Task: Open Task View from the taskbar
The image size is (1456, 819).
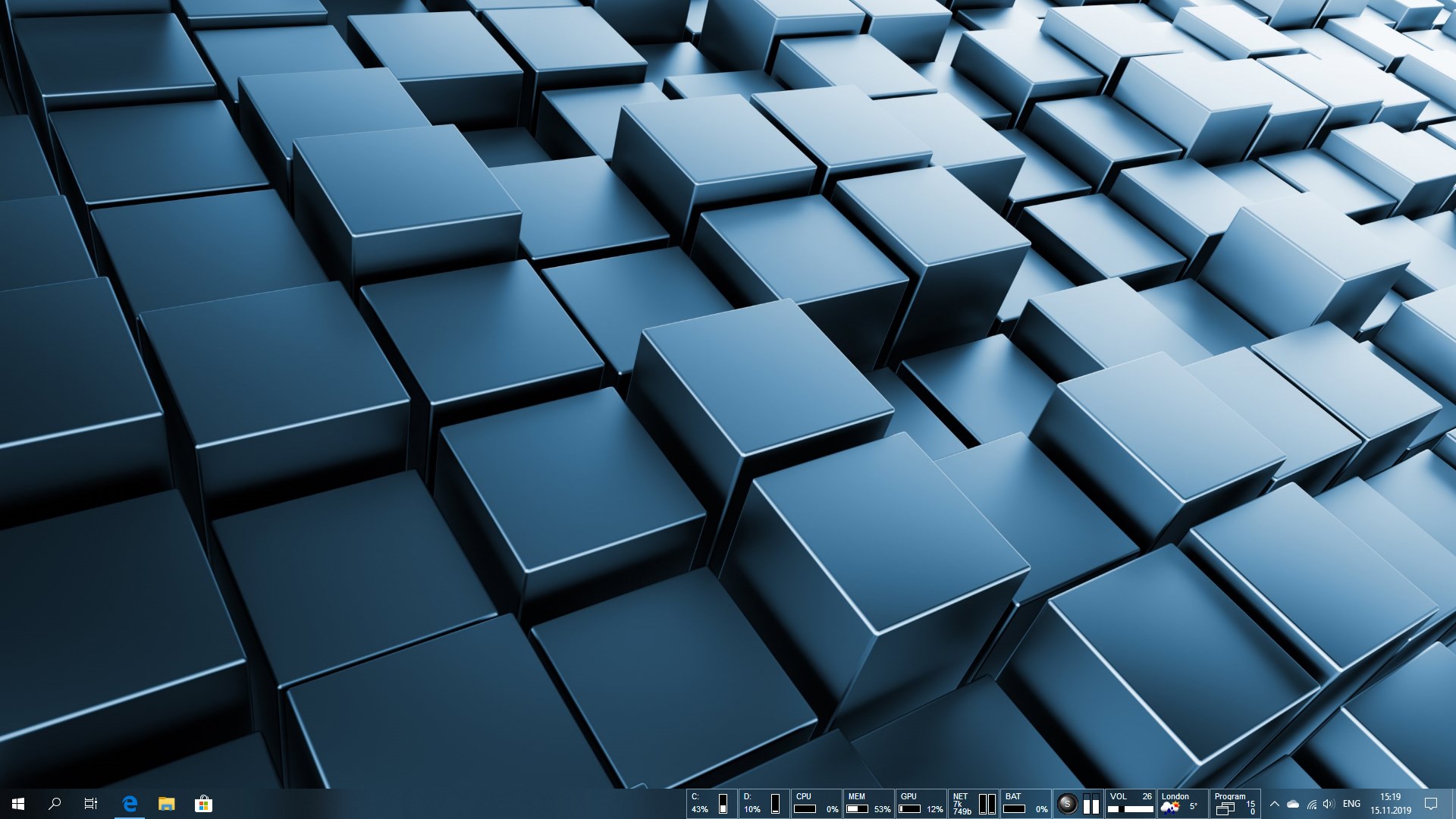Action: pos(91,804)
